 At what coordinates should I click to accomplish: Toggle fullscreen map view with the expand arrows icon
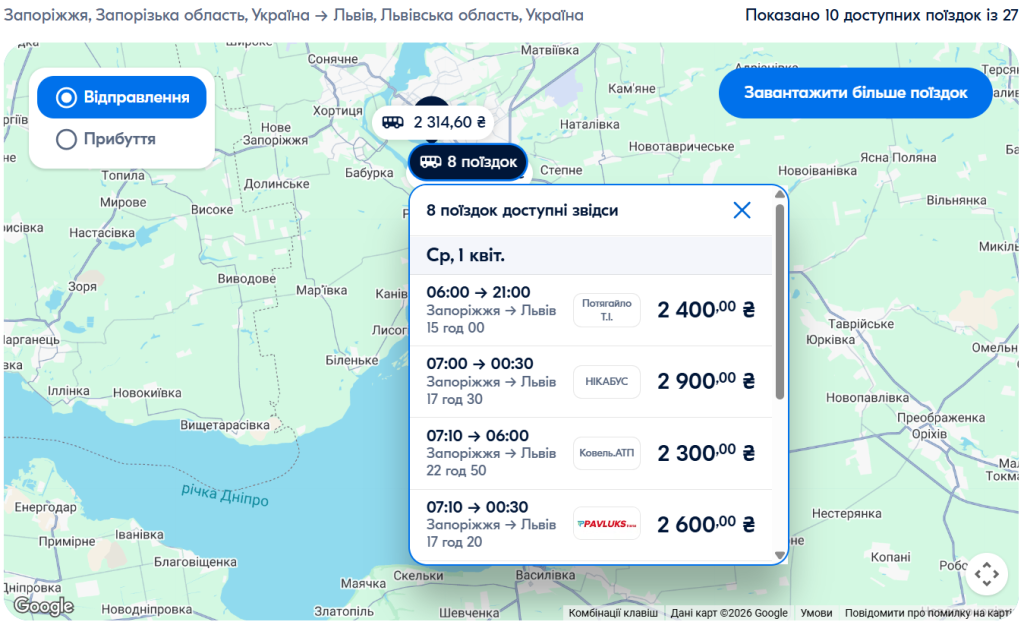988,574
